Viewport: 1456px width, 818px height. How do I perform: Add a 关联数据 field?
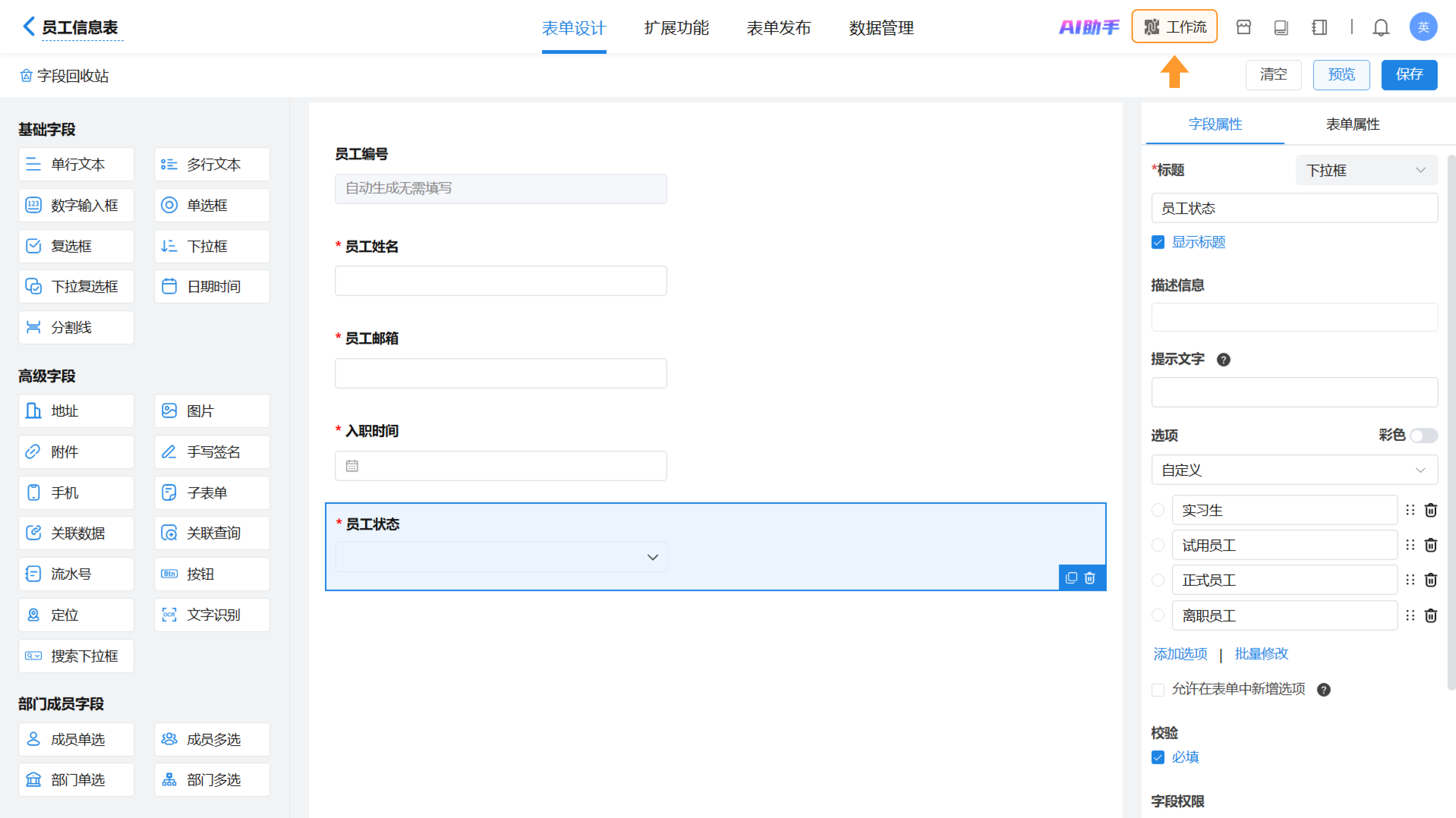pos(76,533)
